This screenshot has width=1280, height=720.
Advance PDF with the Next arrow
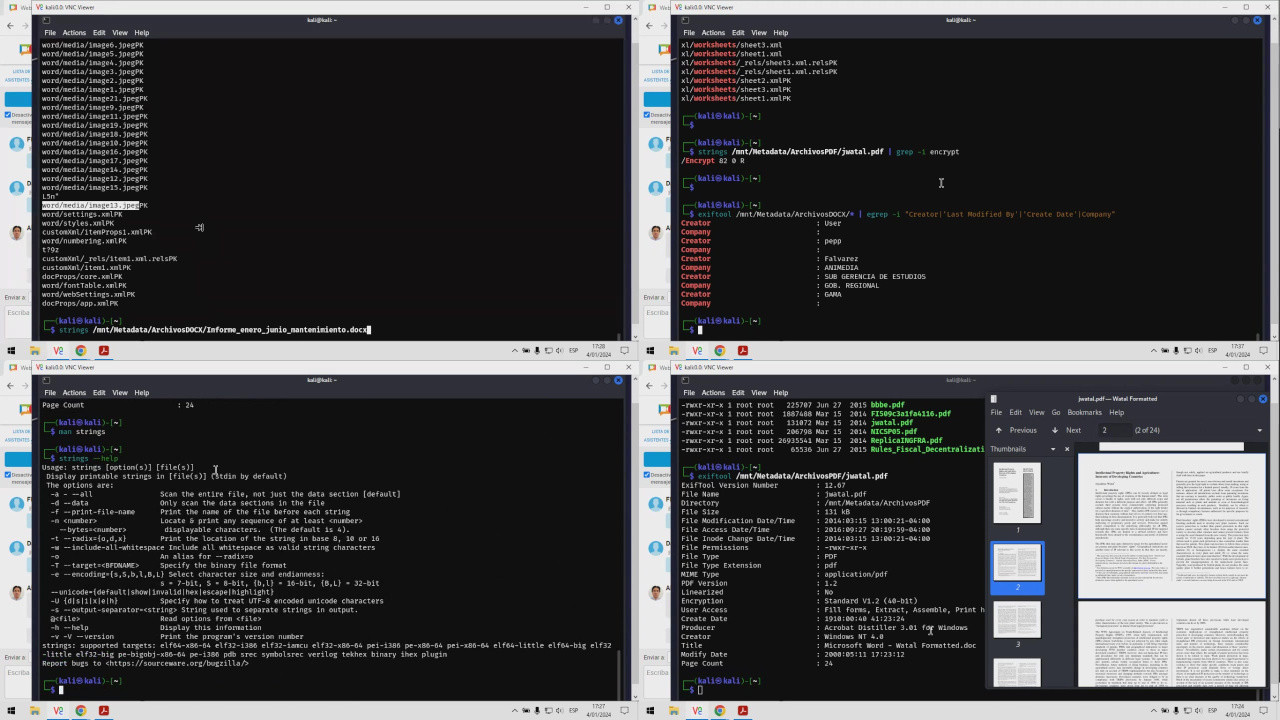[x=1066, y=430]
